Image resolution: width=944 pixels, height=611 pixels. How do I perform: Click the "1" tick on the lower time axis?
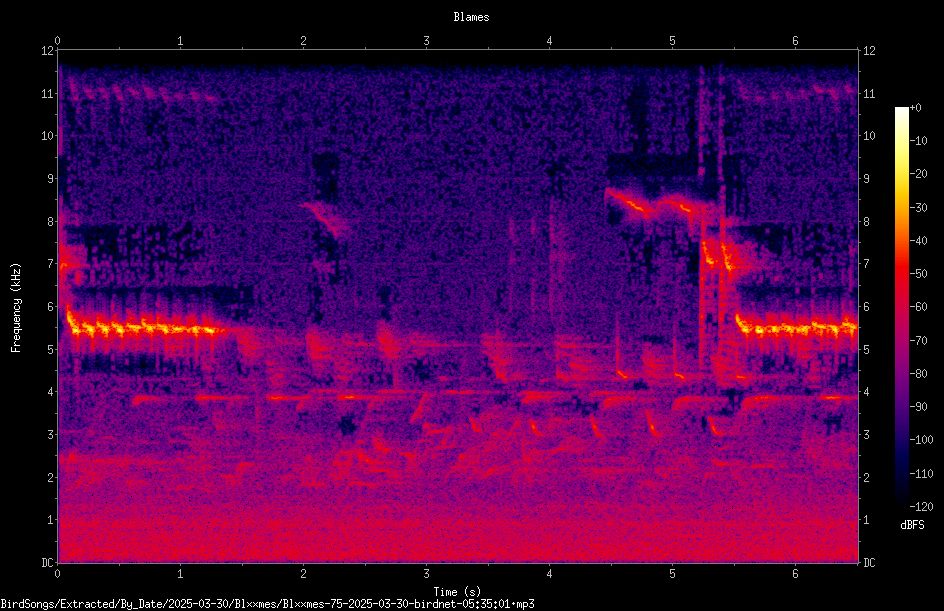coord(181,574)
